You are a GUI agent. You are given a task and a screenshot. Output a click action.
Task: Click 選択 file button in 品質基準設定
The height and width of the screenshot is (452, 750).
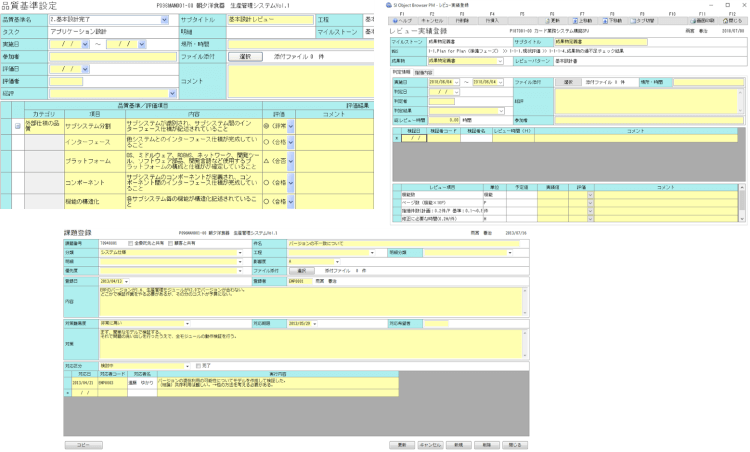click(x=247, y=56)
